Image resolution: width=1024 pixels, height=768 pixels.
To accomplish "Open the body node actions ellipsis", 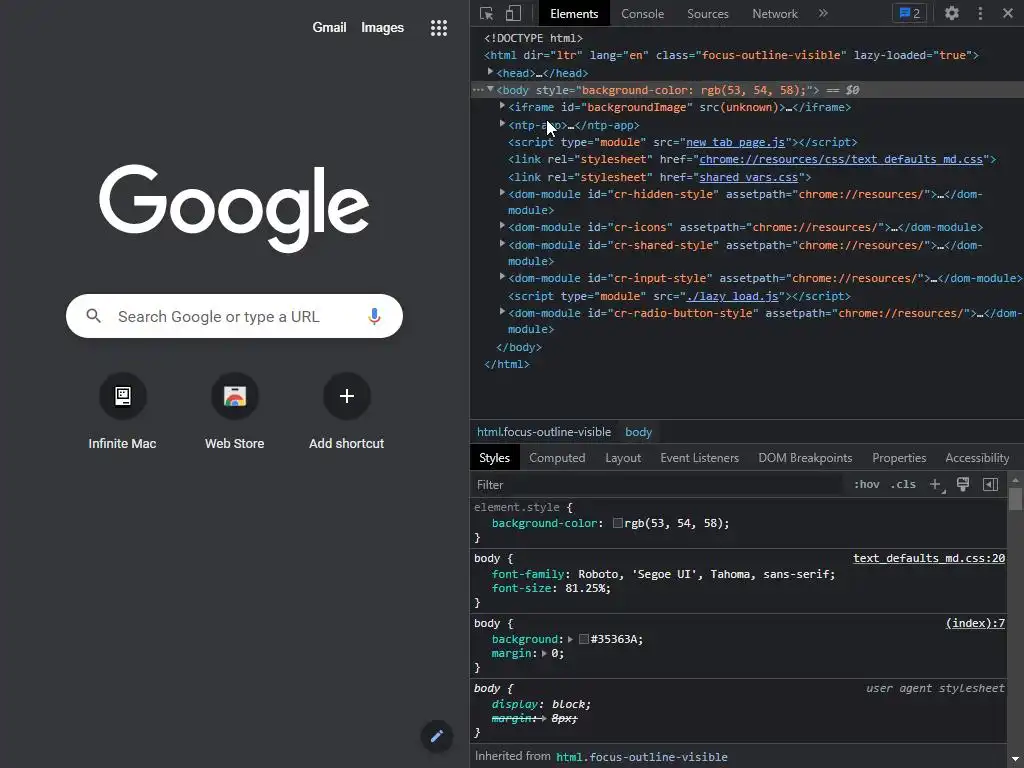I will (x=478, y=89).
